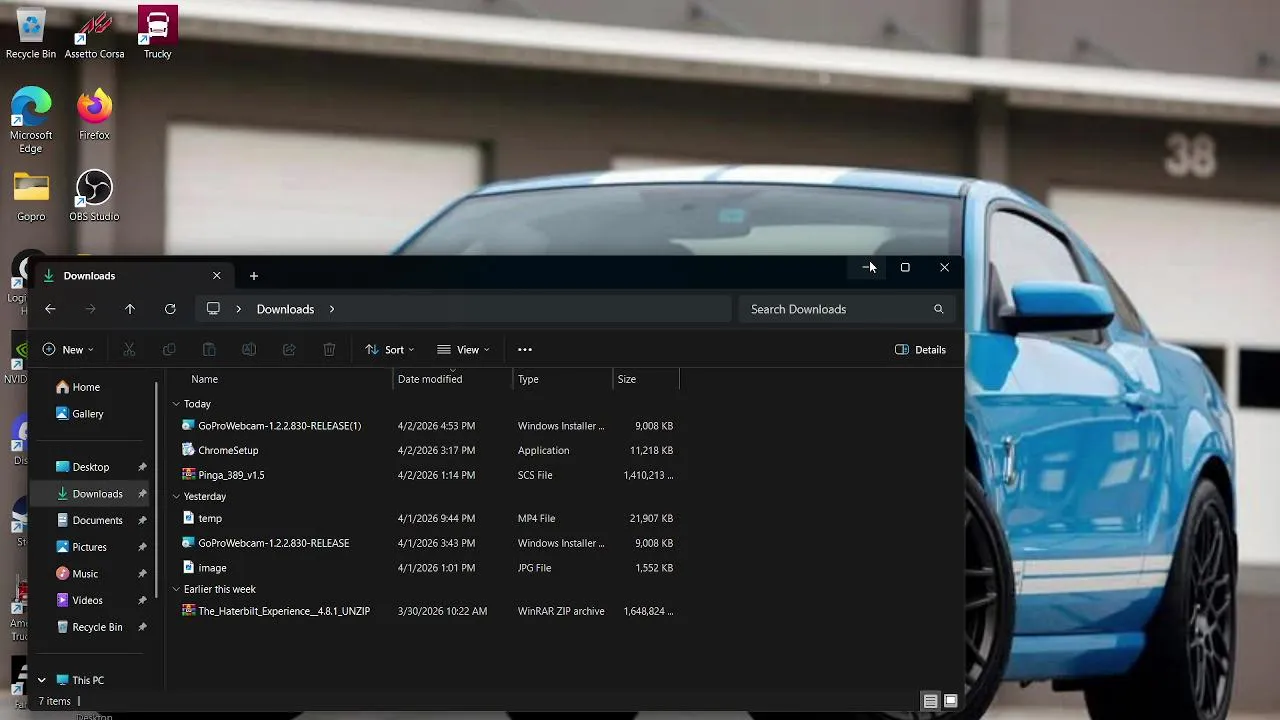The height and width of the screenshot is (720, 1280).
Task: Click the Paste toolbar icon
Action: 209,350
